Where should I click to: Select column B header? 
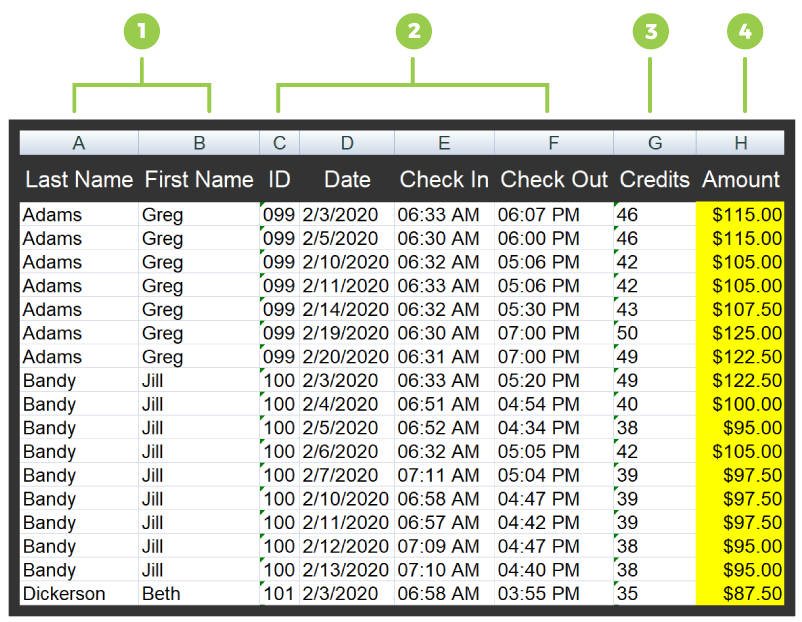(199, 143)
